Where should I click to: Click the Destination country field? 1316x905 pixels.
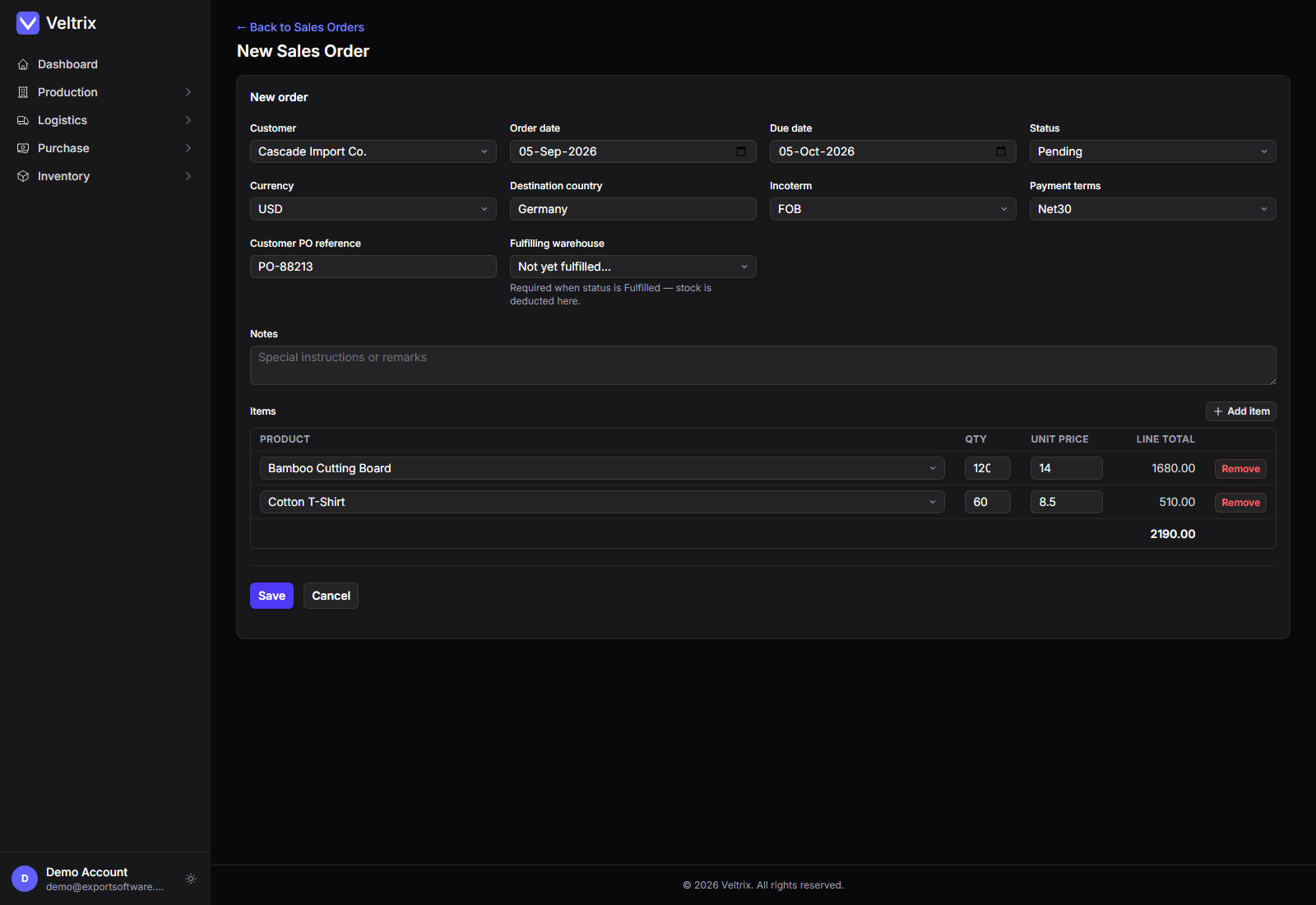point(633,209)
